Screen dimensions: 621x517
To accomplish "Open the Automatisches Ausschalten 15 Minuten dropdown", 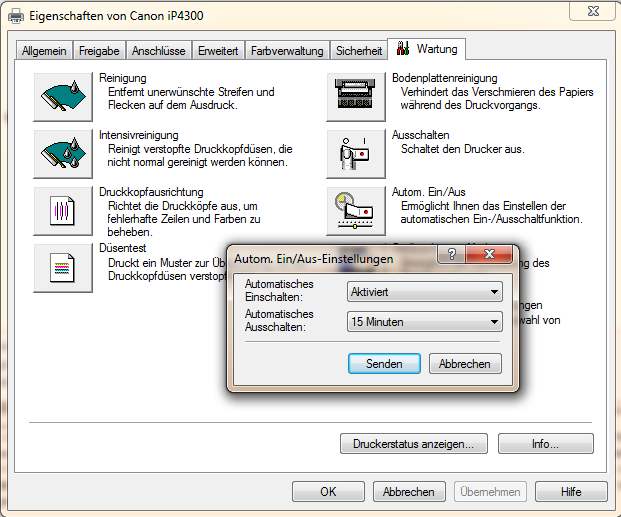I will click(425, 322).
